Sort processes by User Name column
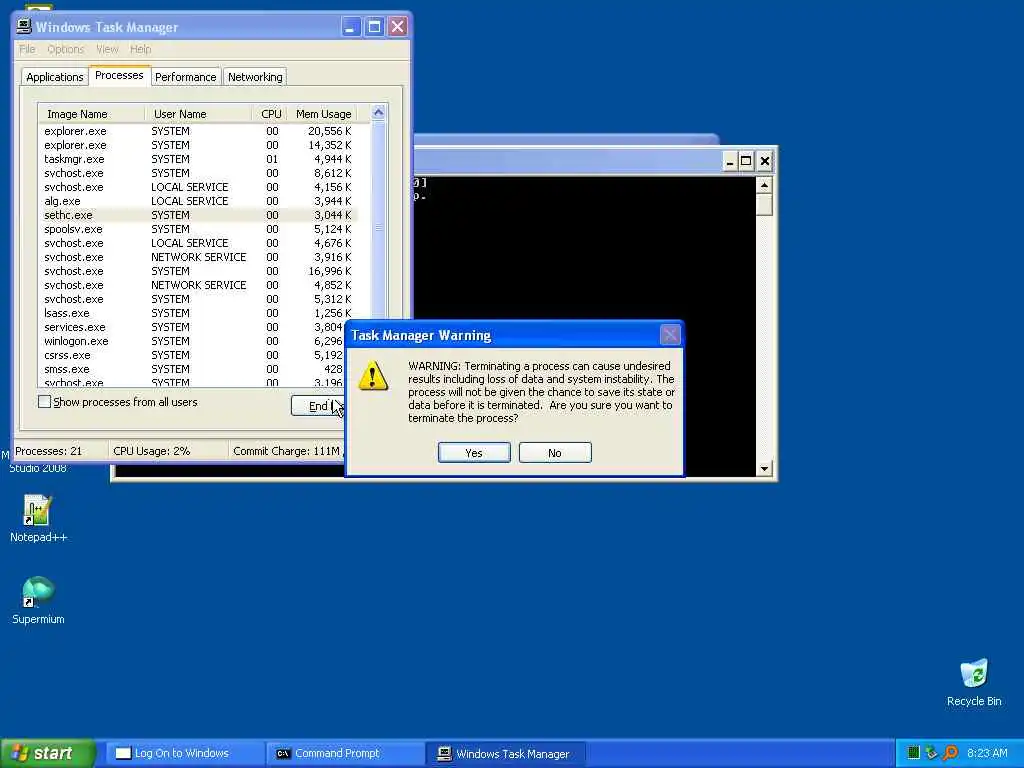This screenshot has width=1024, height=768. (199, 114)
